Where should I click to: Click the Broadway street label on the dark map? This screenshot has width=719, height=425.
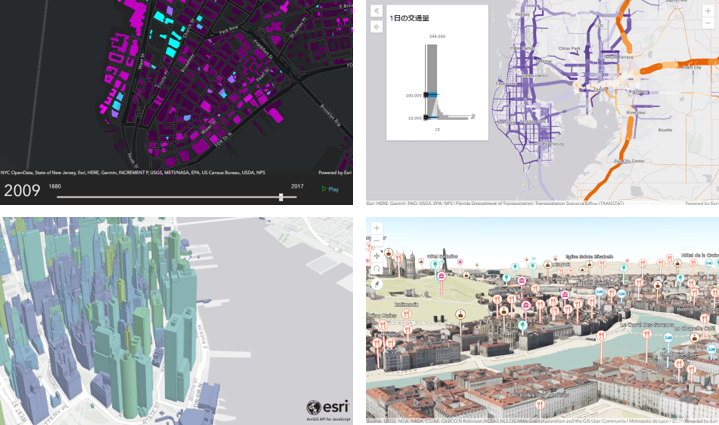tap(188, 63)
